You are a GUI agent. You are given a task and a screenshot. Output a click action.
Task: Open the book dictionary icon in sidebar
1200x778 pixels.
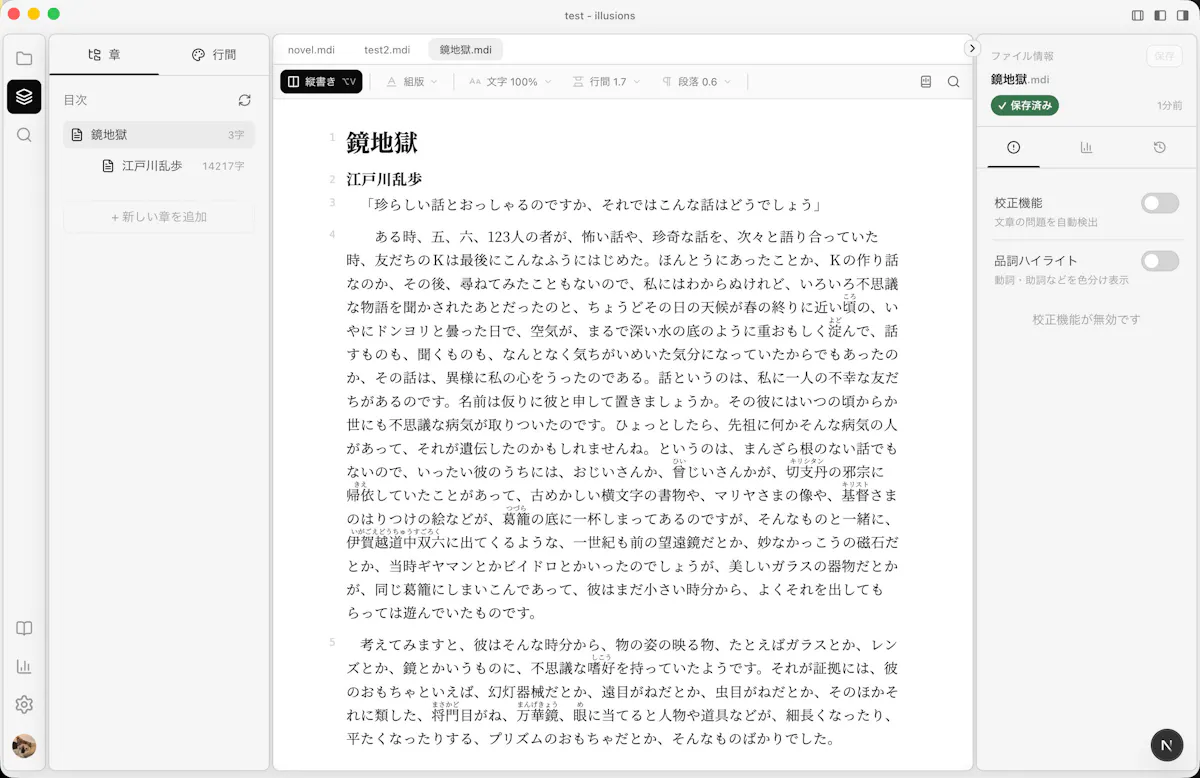pos(24,629)
